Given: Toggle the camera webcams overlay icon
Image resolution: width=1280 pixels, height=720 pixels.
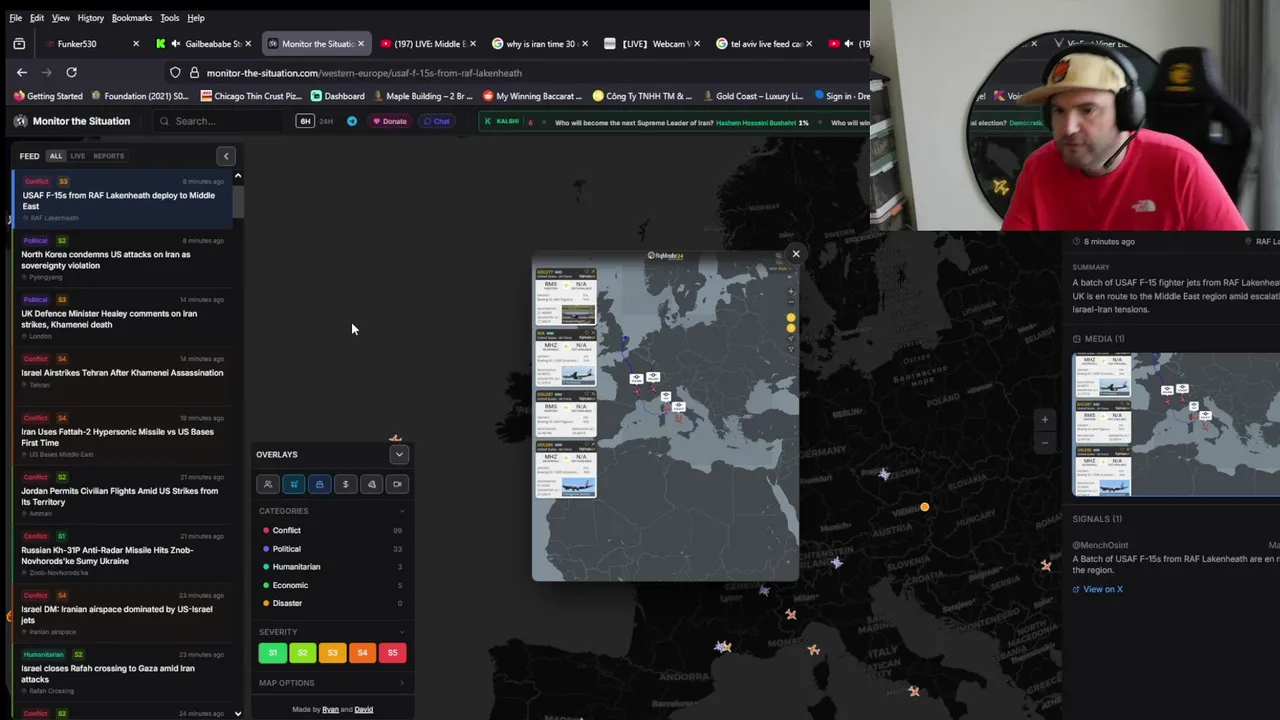Looking at the screenshot, I should coord(397,484).
